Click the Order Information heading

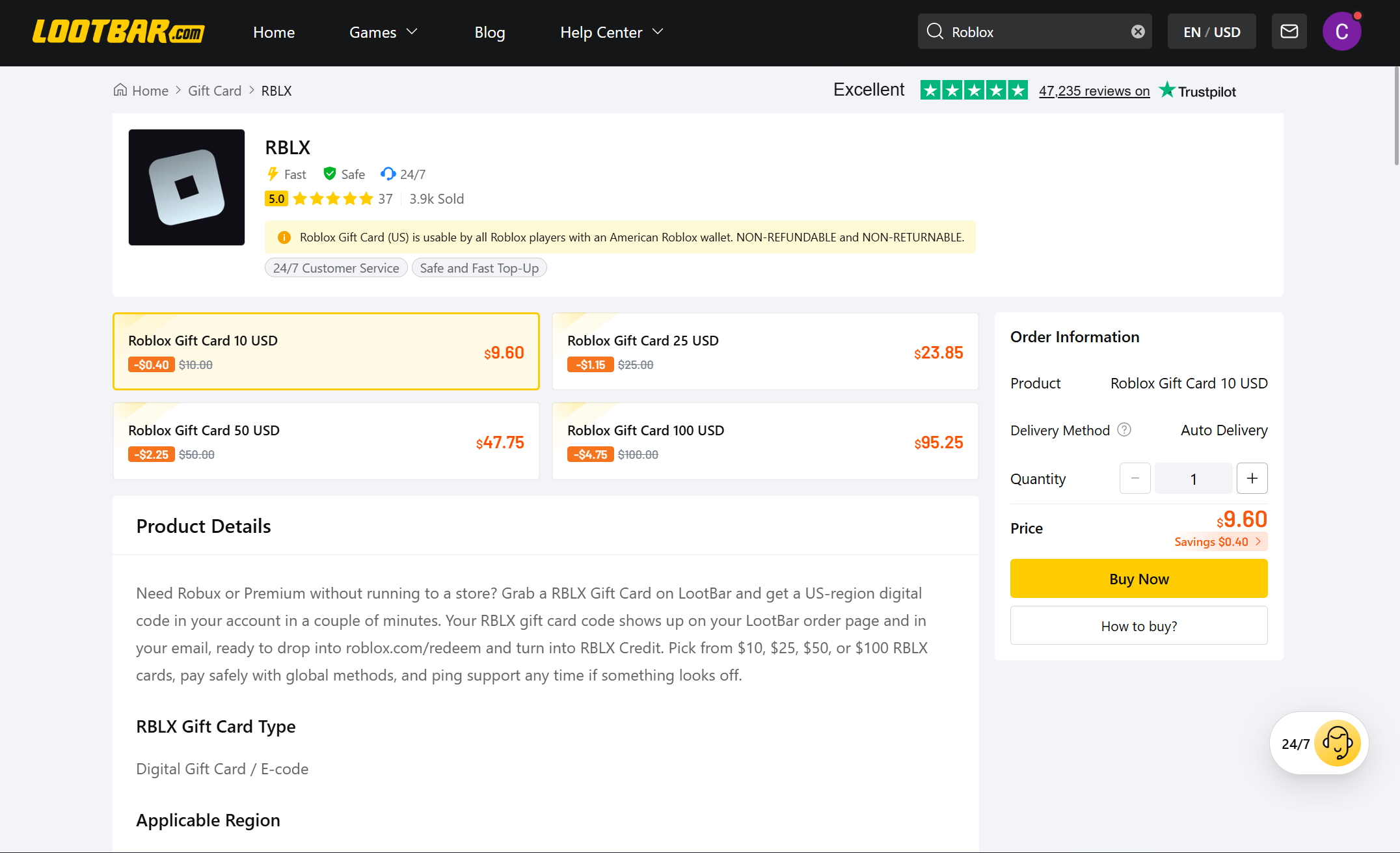tap(1075, 336)
